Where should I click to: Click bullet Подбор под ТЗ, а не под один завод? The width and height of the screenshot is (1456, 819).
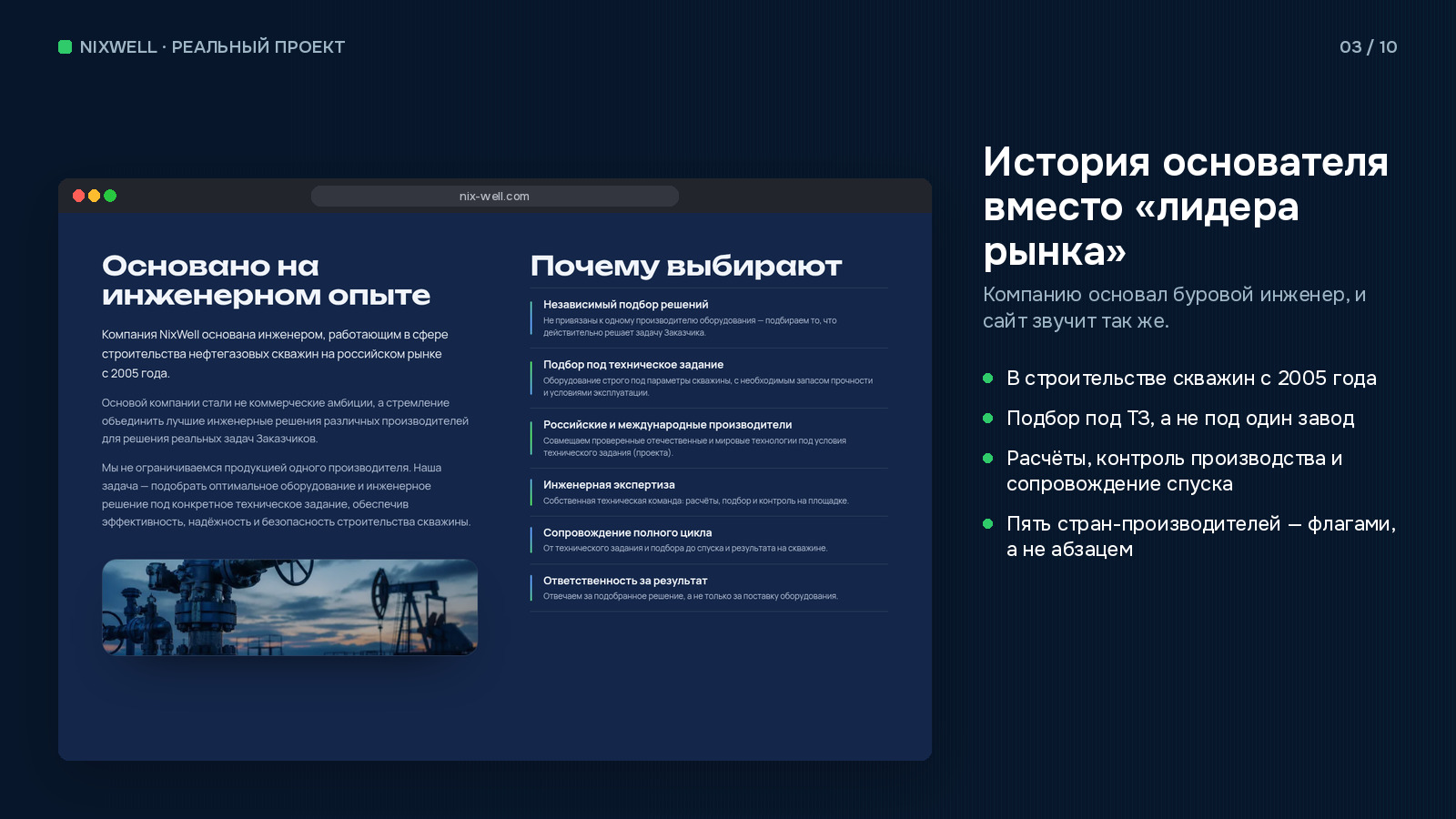click(1180, 418)
